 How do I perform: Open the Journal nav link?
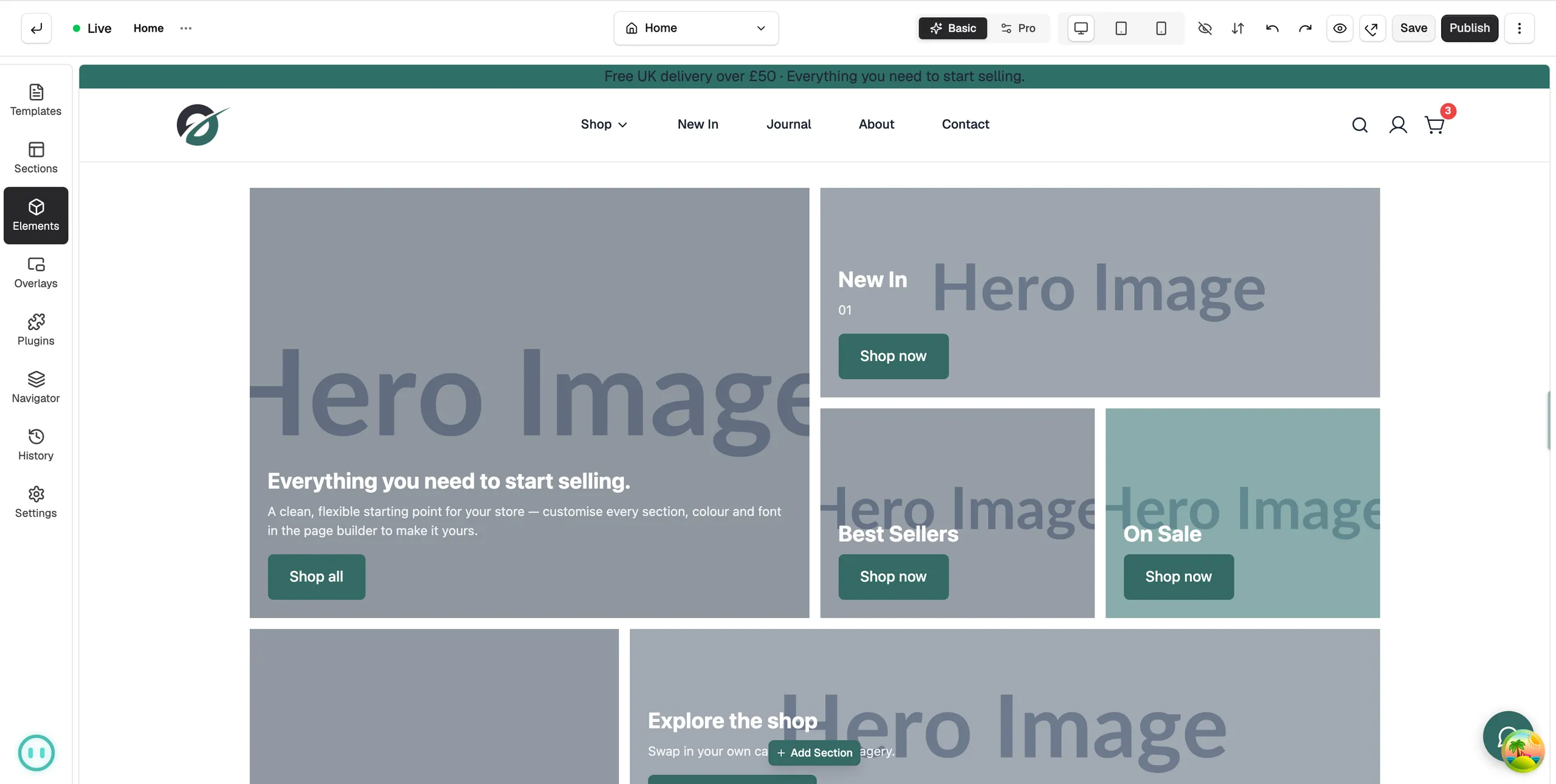(788, 124)
